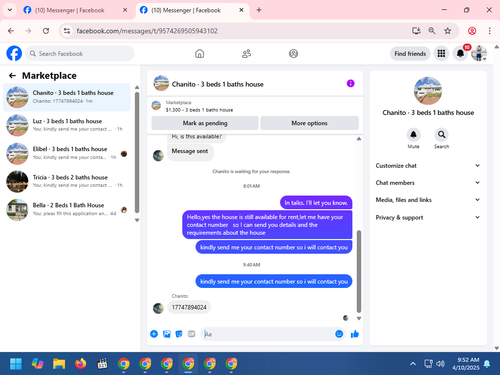The width and height of the screenshot is (500, 375).
Task: Show hidden system tray icons chevron
Action: point(413,363)
